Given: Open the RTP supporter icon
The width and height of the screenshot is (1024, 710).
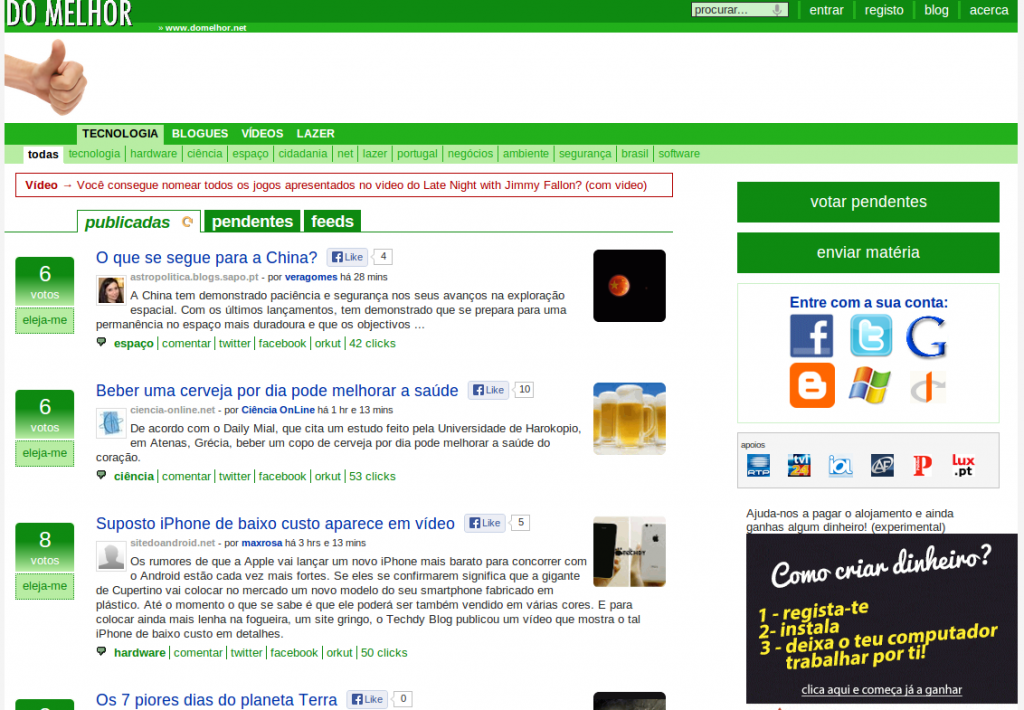Looking at the screenshot, I should click(758, 465).
